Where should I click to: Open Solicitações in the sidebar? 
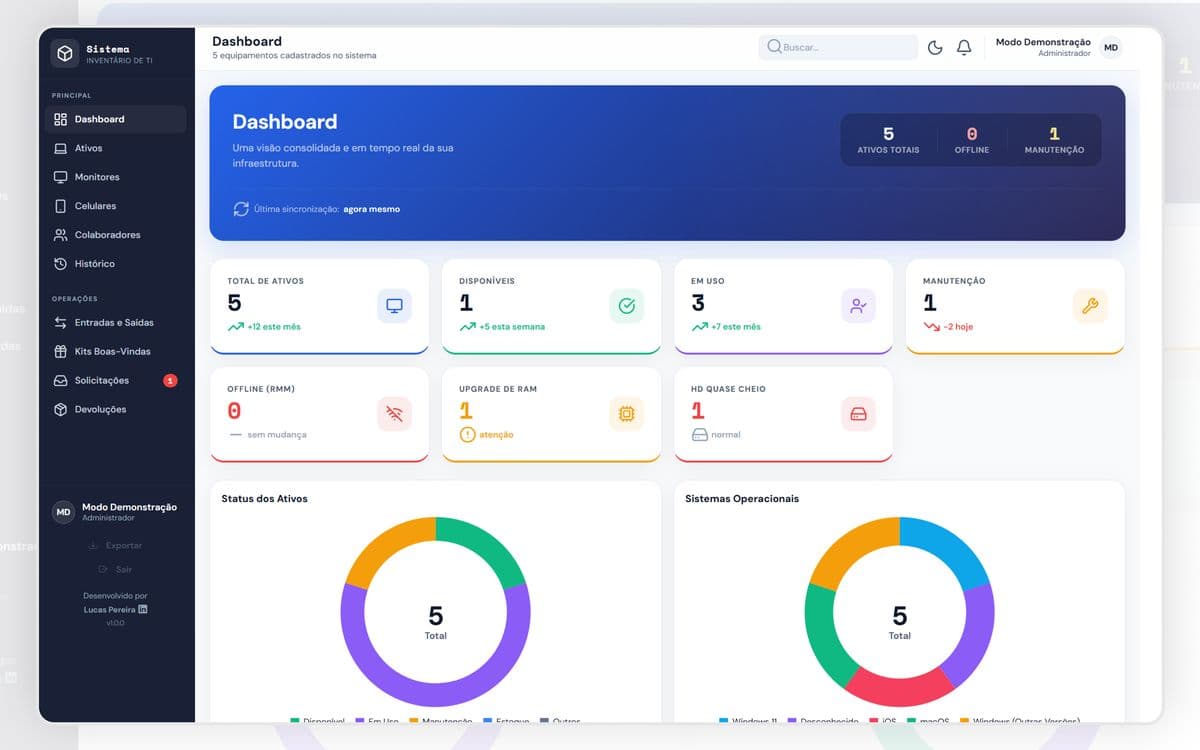(x=116, y=381)
